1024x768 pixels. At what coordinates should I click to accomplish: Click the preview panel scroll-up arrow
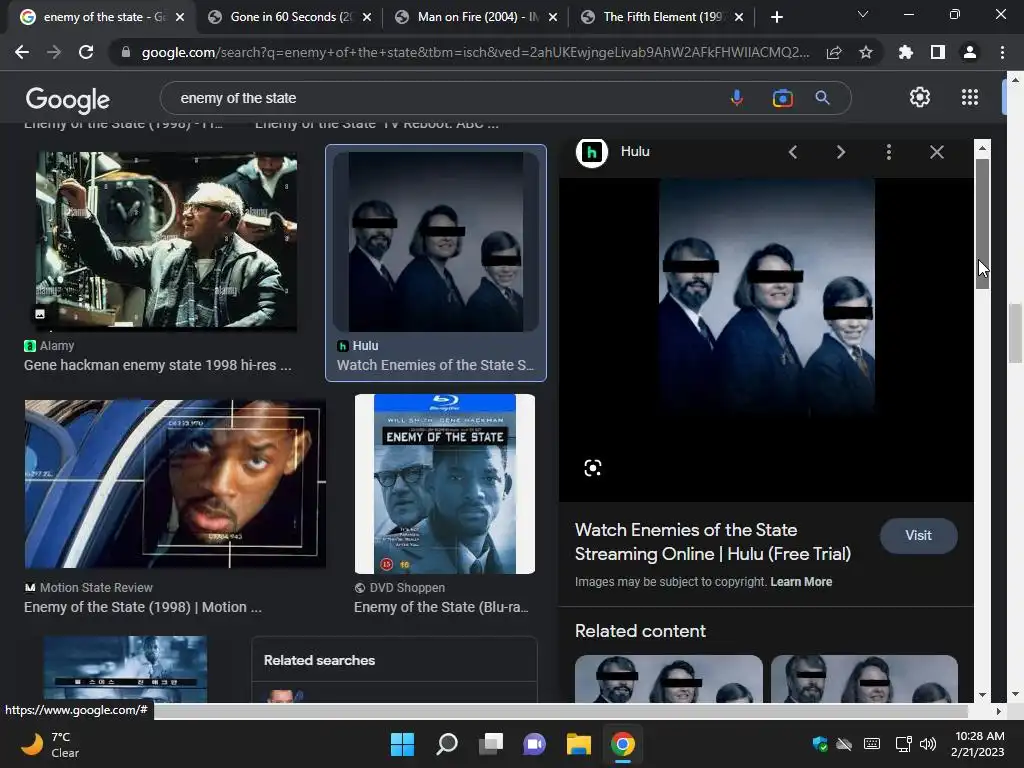[x=982, y=148]
